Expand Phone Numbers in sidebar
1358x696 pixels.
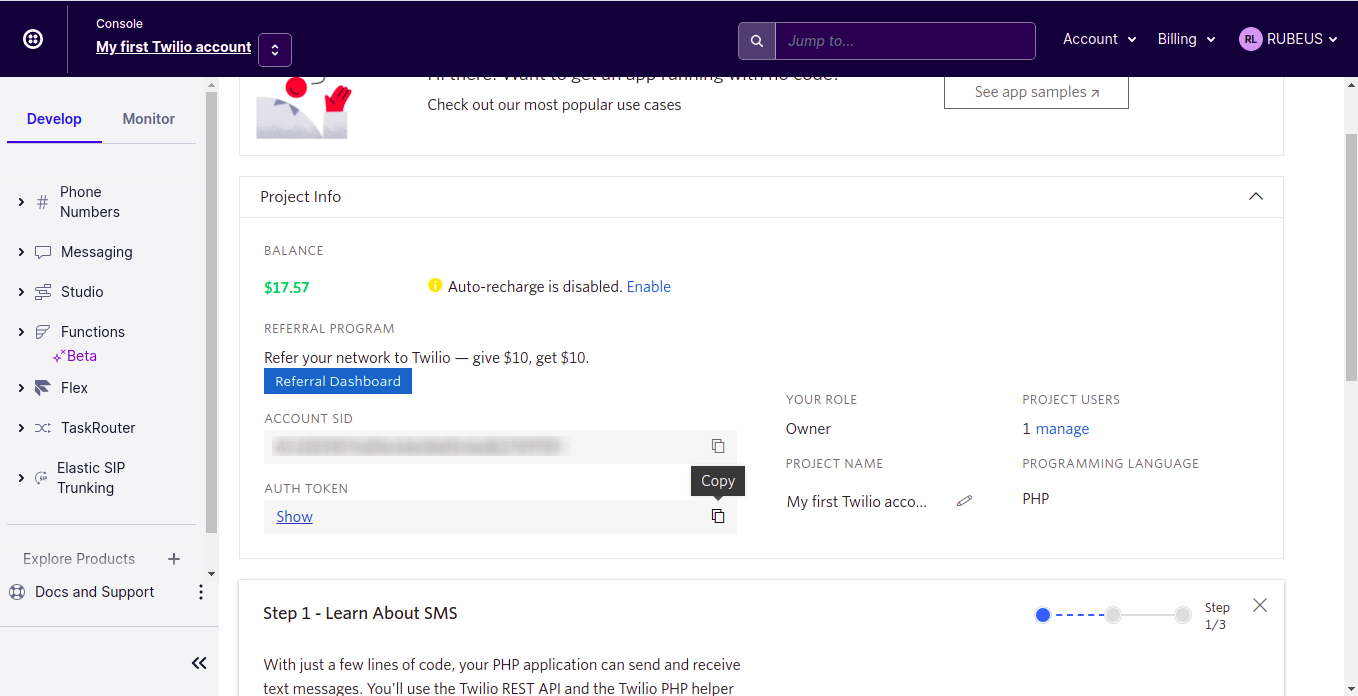(21, 202)
